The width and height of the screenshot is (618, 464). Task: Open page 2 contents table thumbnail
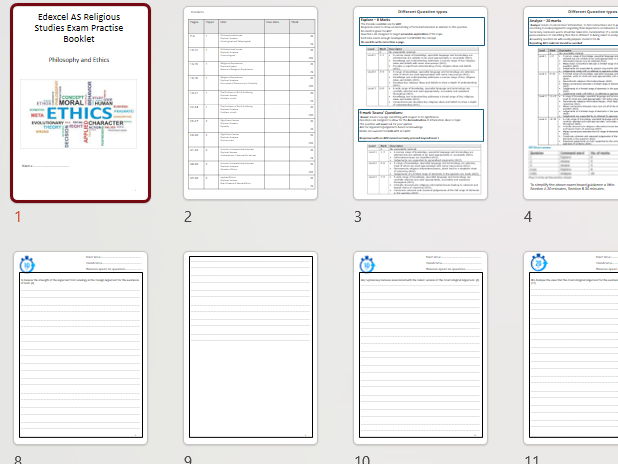251,103
